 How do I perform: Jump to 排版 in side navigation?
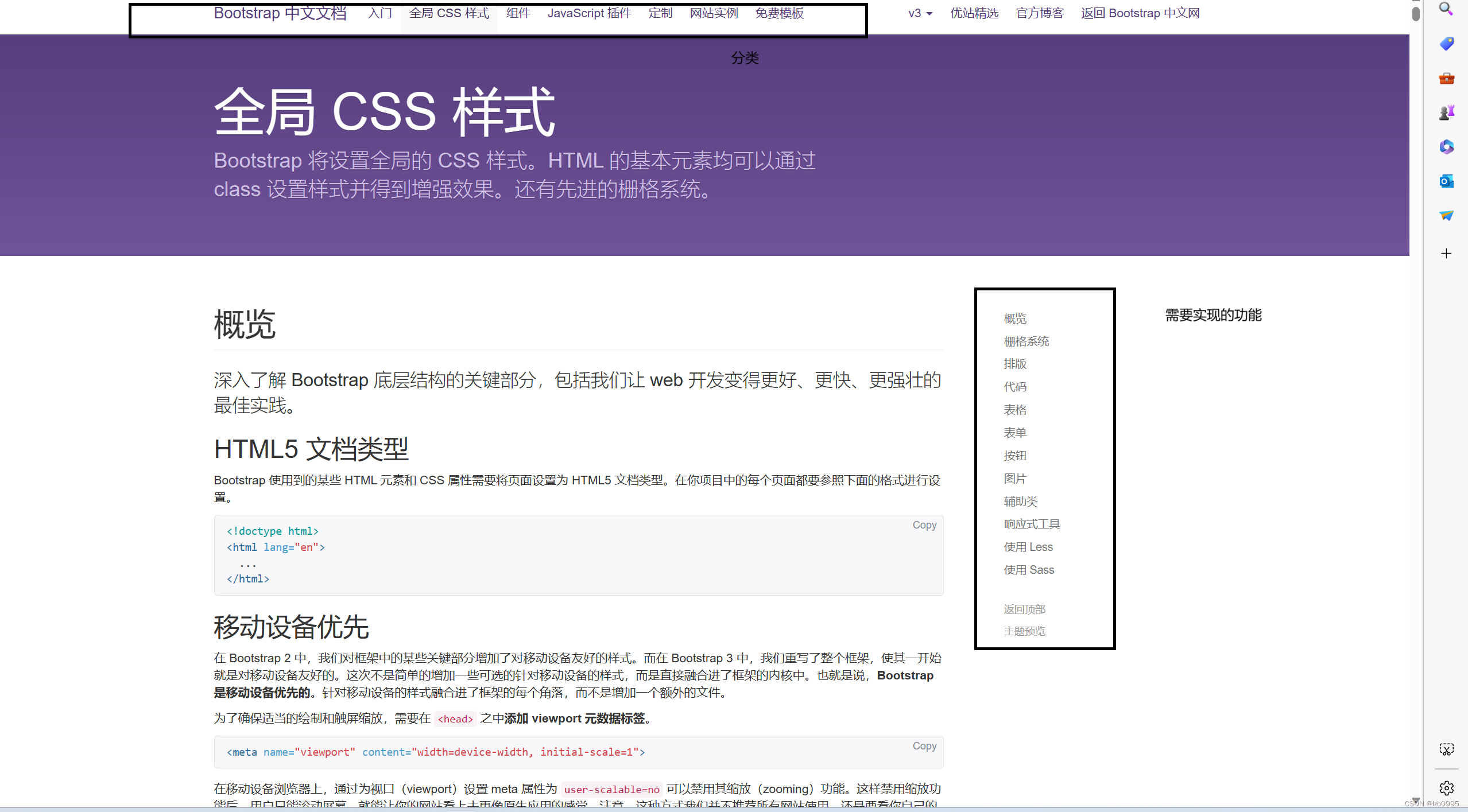1015,364
